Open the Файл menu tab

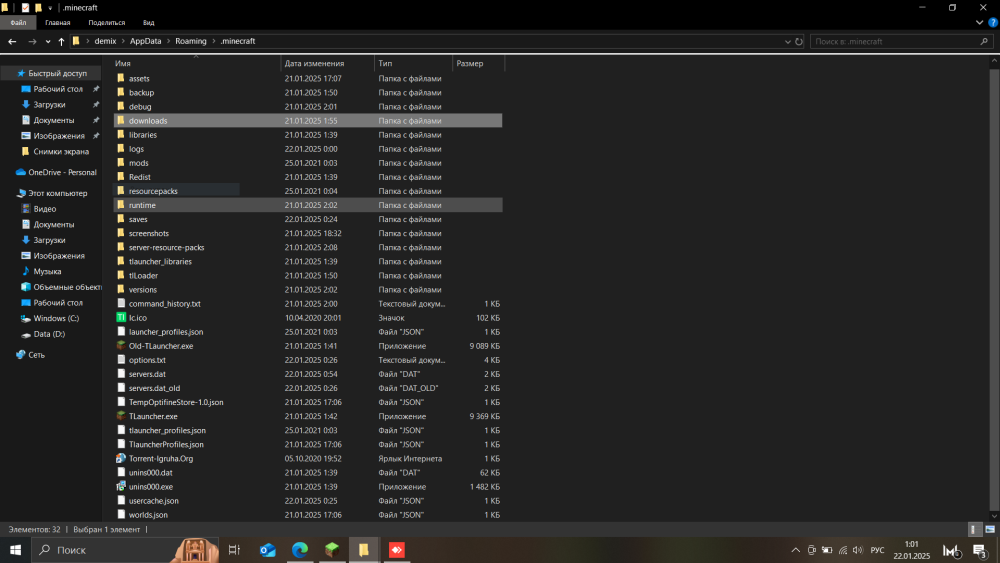pos(18,22)
